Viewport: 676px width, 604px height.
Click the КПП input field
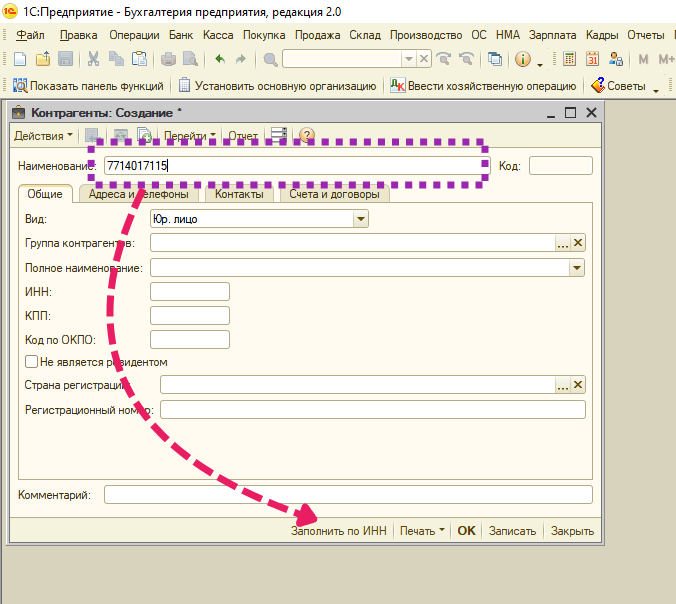(x=190, y=316)
